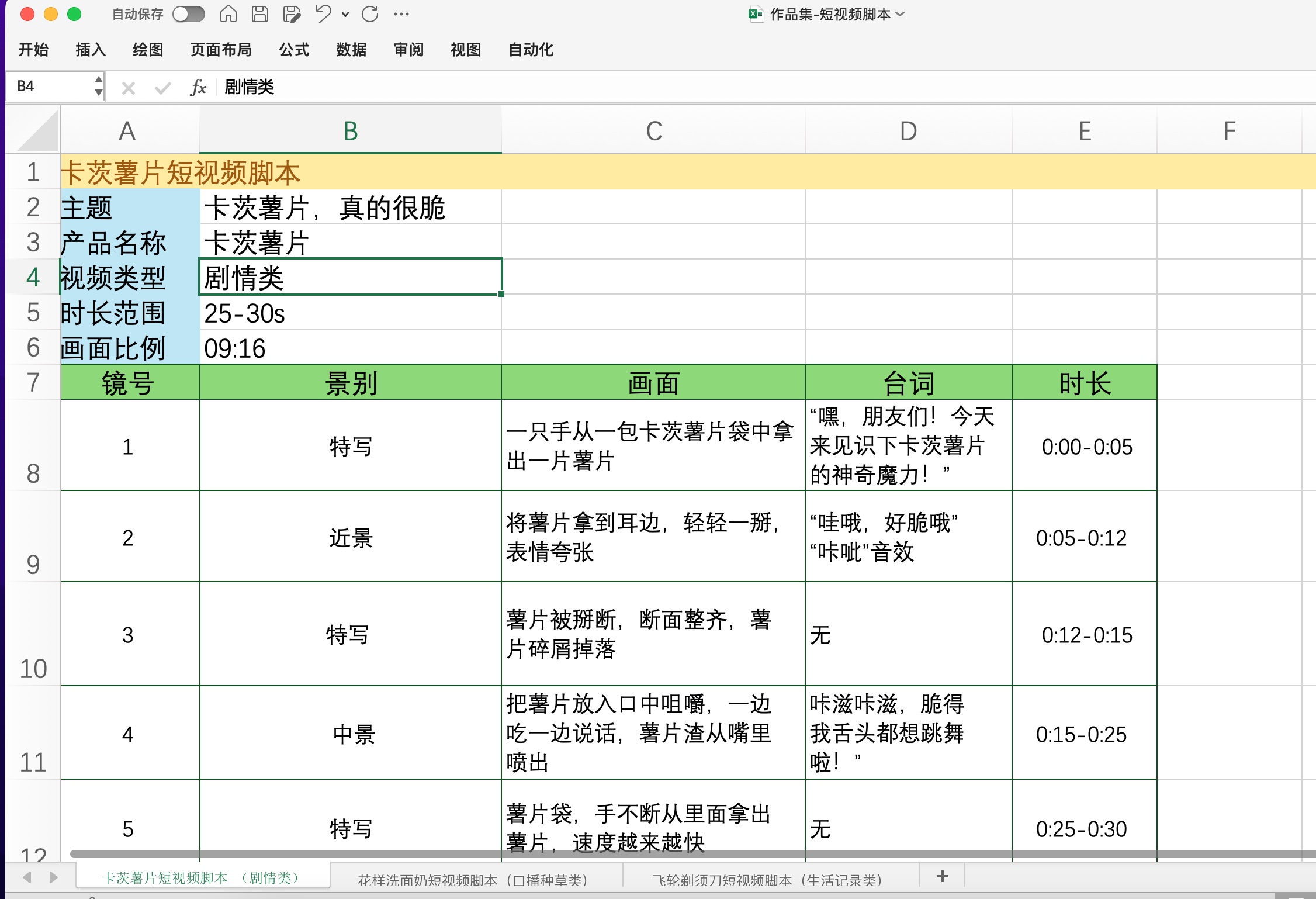Viewport: 1316px width, 899px height.
Task: Click the Home icon in title bar
Action: pos(228,13)
